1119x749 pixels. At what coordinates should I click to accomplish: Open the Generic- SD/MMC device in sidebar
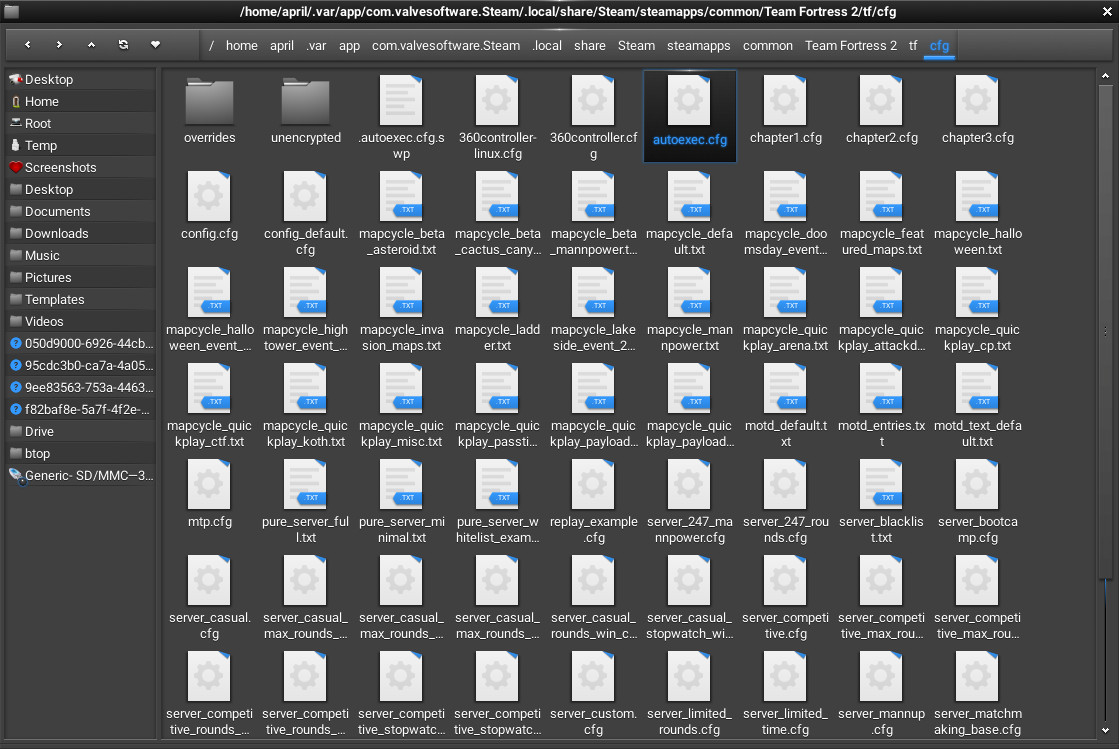click(80, 475)
